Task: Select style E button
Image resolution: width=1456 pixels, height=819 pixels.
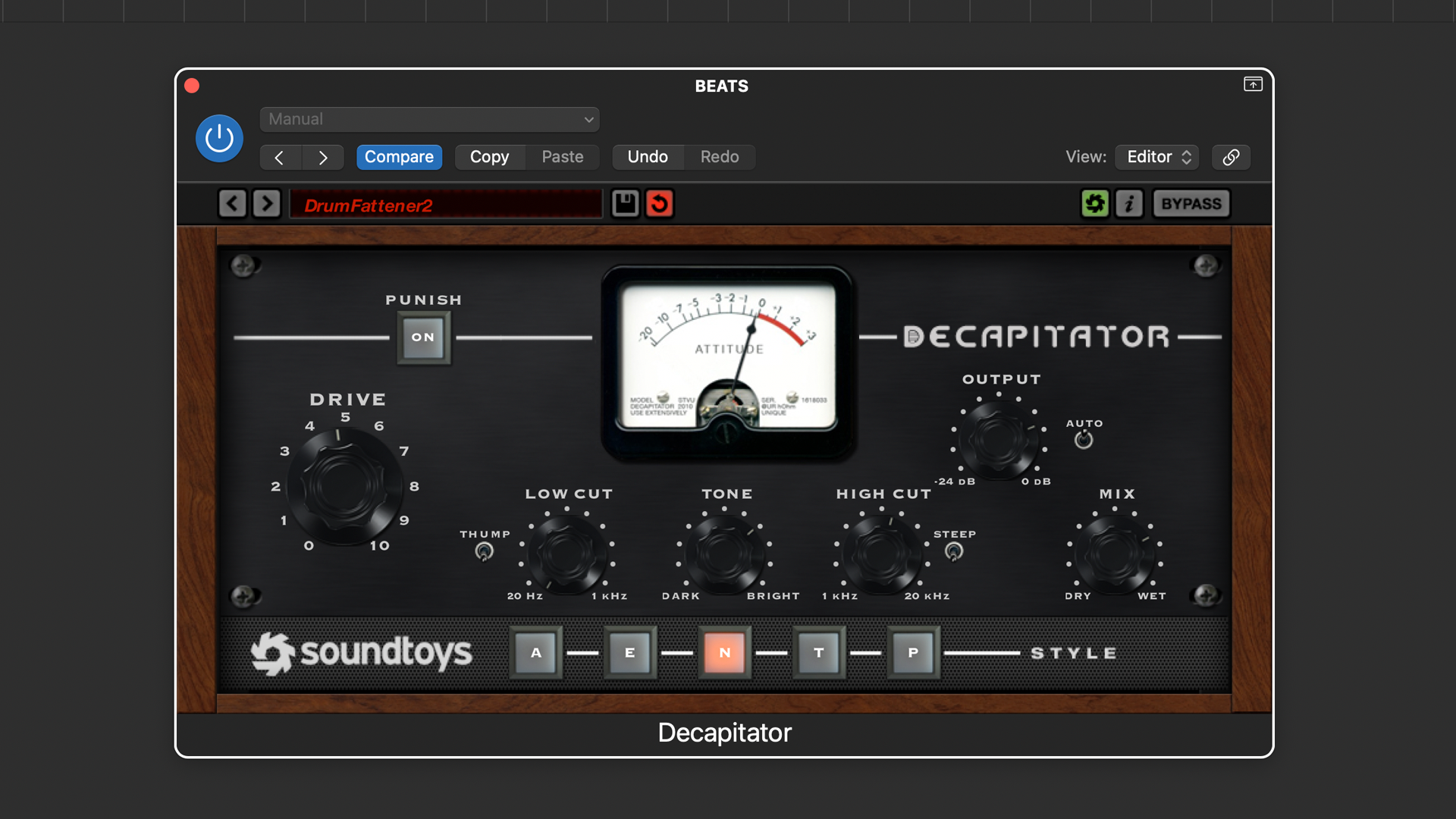Action: 630,653
